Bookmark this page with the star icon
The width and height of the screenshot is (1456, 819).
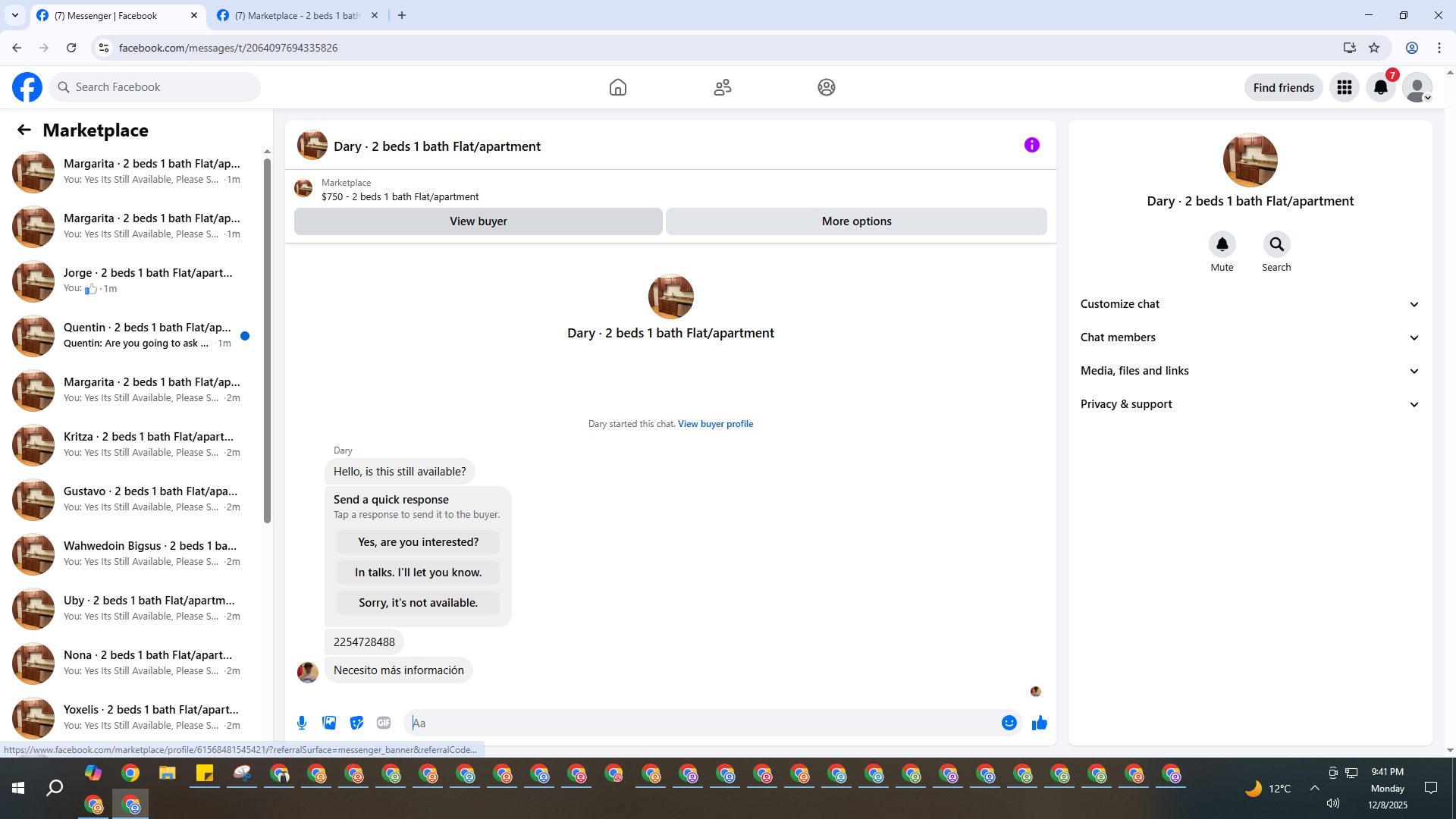pyautogui.click(x=1374, y=48)
